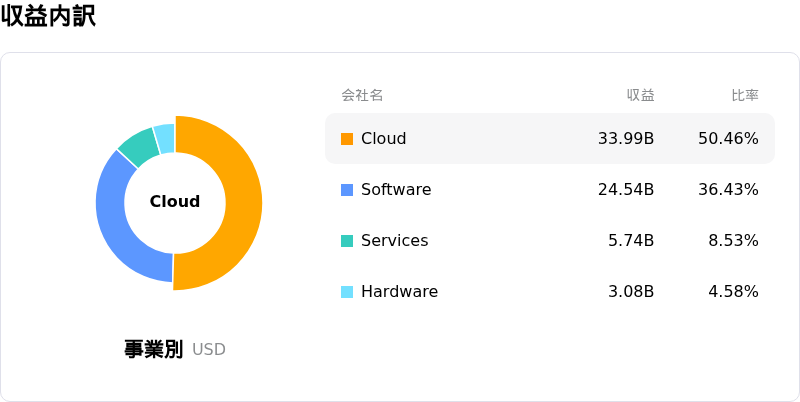The image size is (800, 402).
Task: Click the 5.74B revenue value
Action: point(631,241)
